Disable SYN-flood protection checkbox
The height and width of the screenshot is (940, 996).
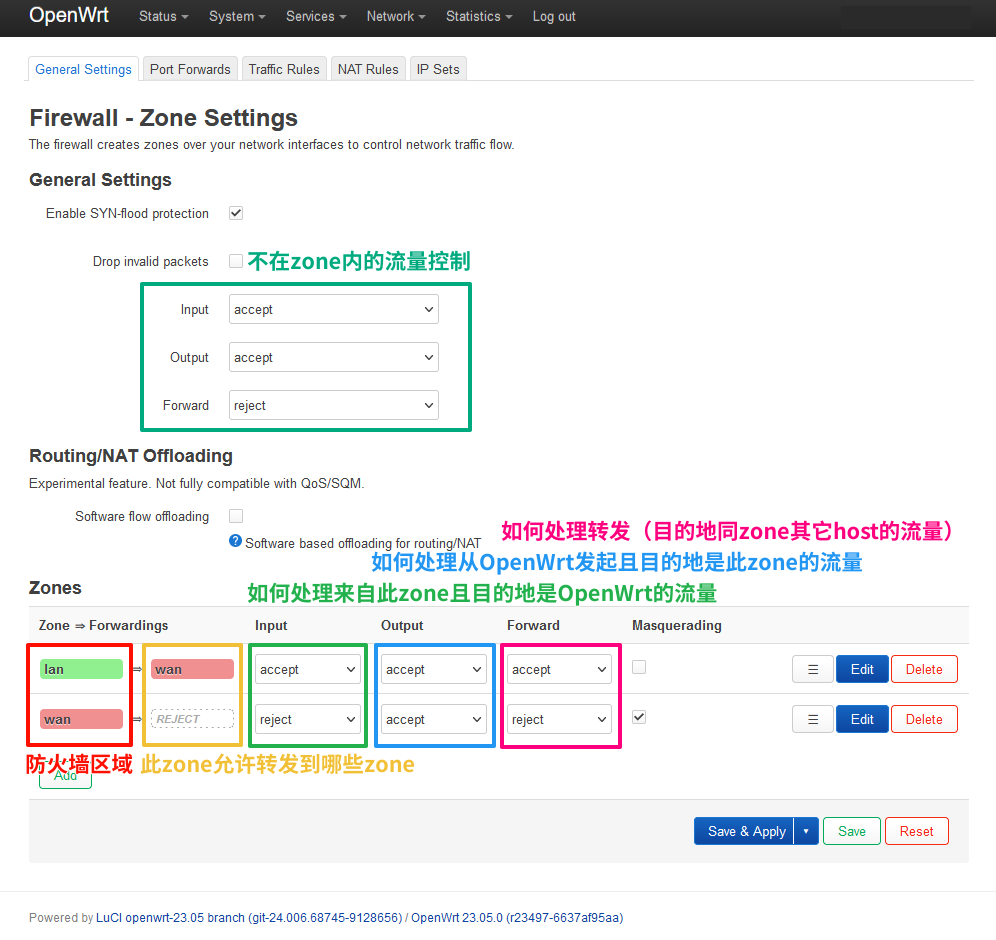pos(236,213)
